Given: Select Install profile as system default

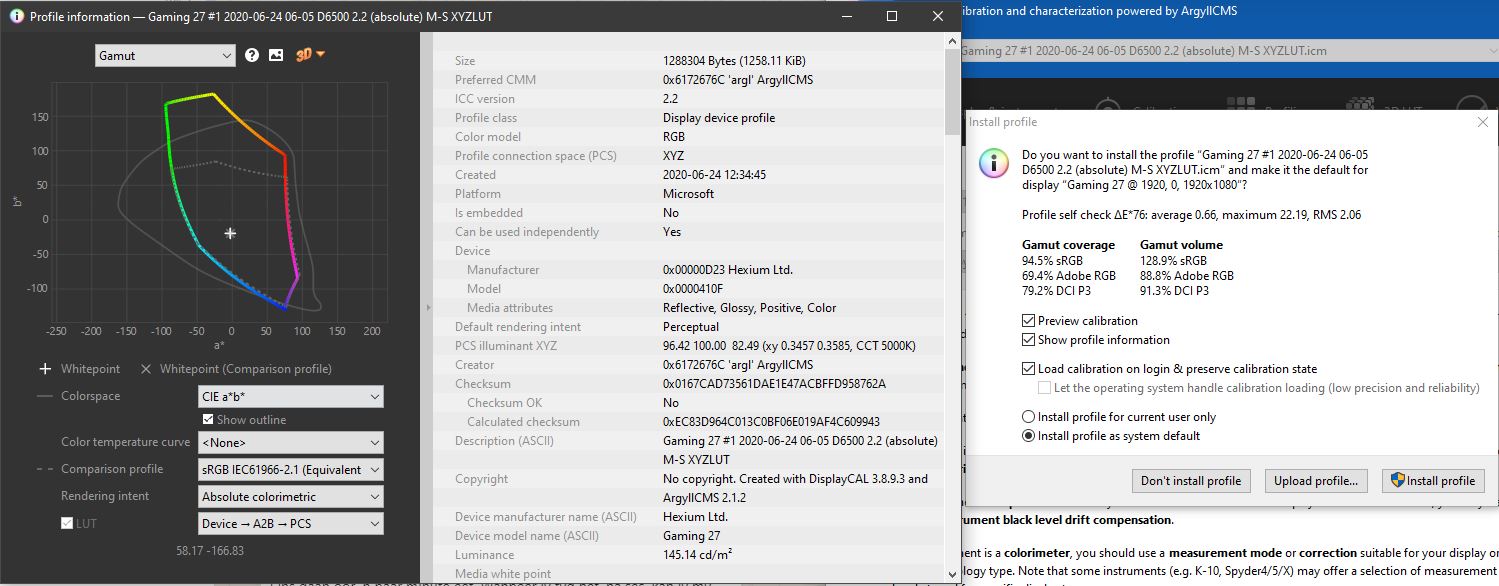Looking at the screenshot, I should click(1028, 436).
